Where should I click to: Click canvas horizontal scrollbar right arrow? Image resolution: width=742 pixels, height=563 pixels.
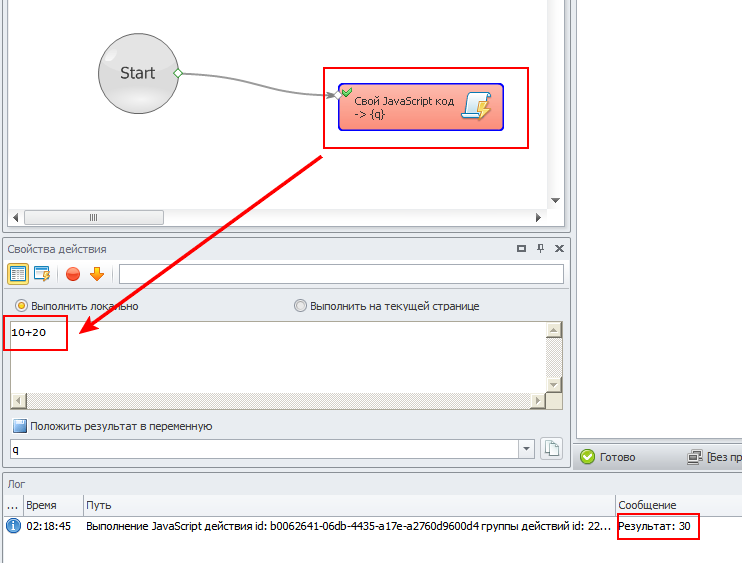click(x=538, y=218)
